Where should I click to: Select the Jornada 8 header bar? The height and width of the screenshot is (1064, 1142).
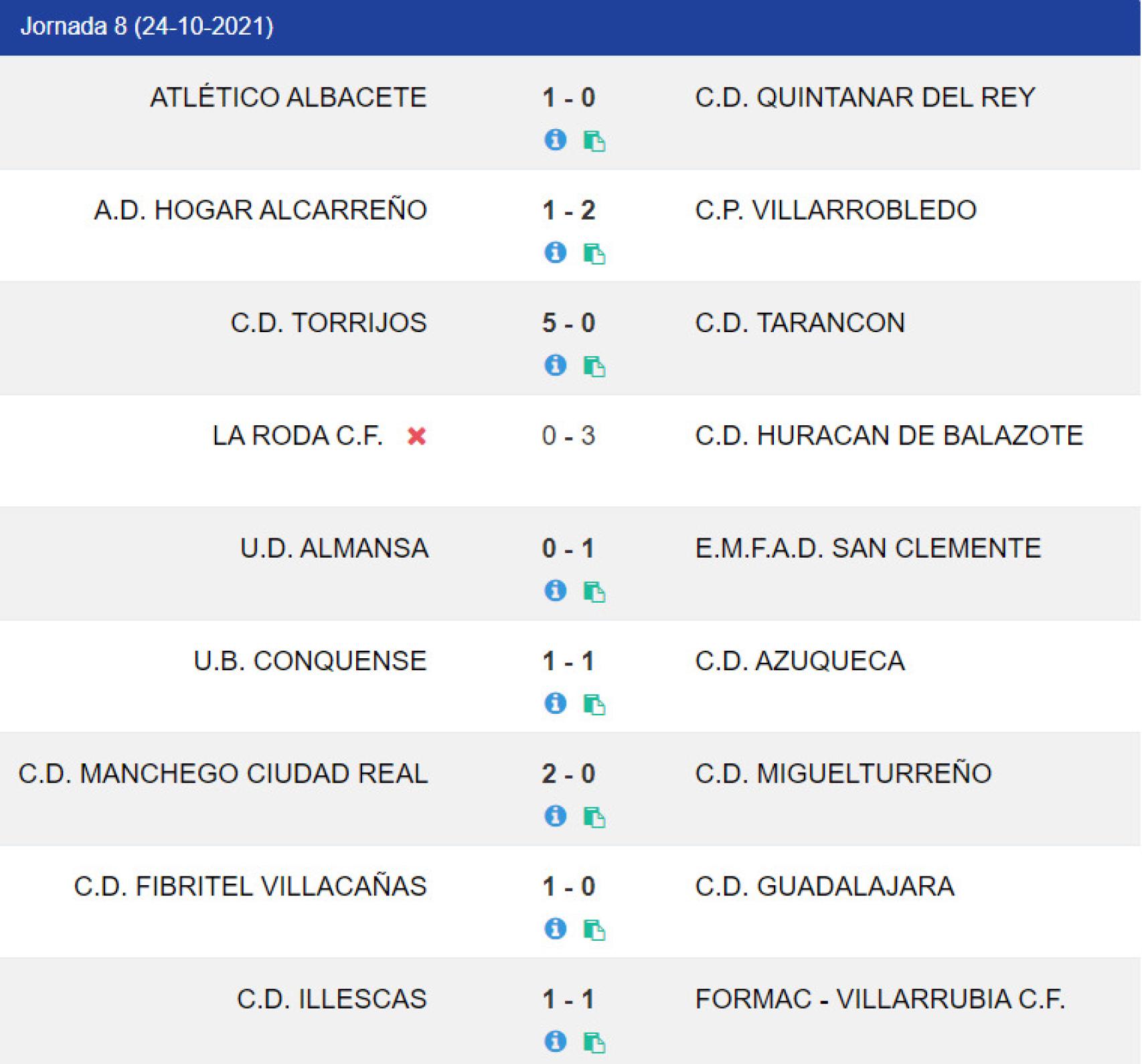point(570,27)
